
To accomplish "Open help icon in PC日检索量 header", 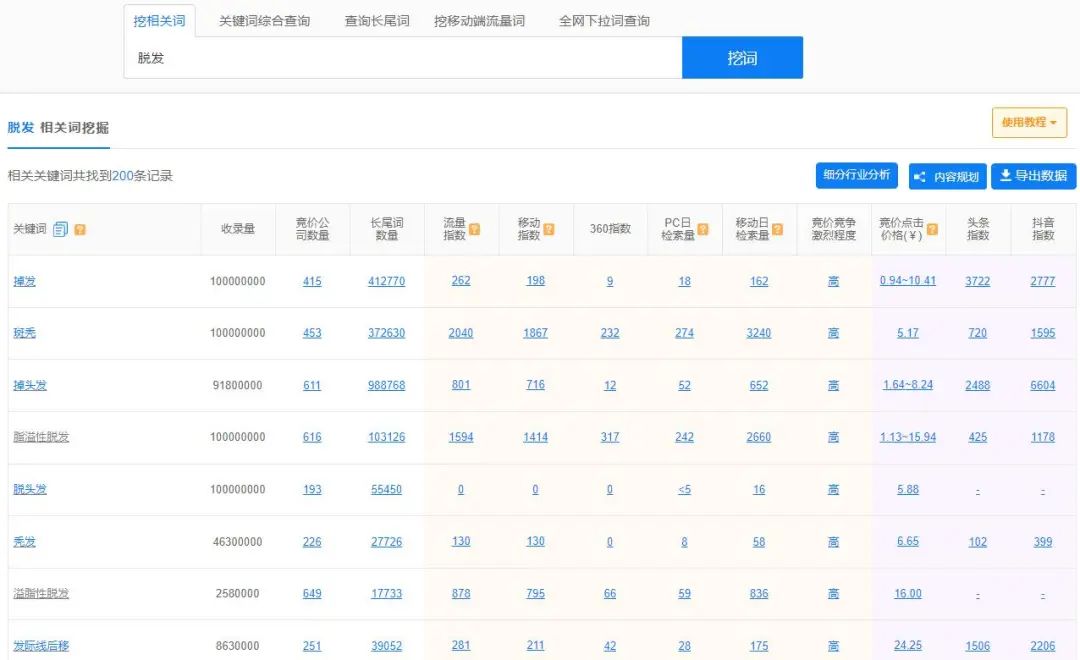I will 703,229.
